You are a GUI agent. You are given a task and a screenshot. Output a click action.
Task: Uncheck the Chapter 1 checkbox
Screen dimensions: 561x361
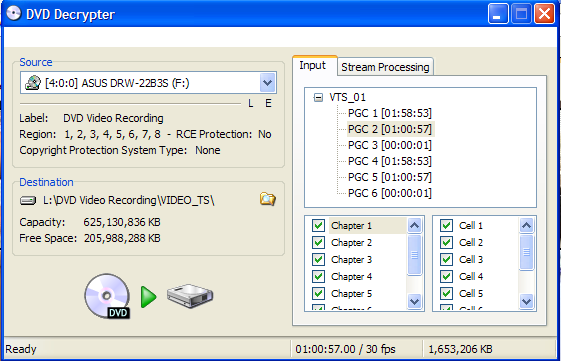(x=318, y=225)
